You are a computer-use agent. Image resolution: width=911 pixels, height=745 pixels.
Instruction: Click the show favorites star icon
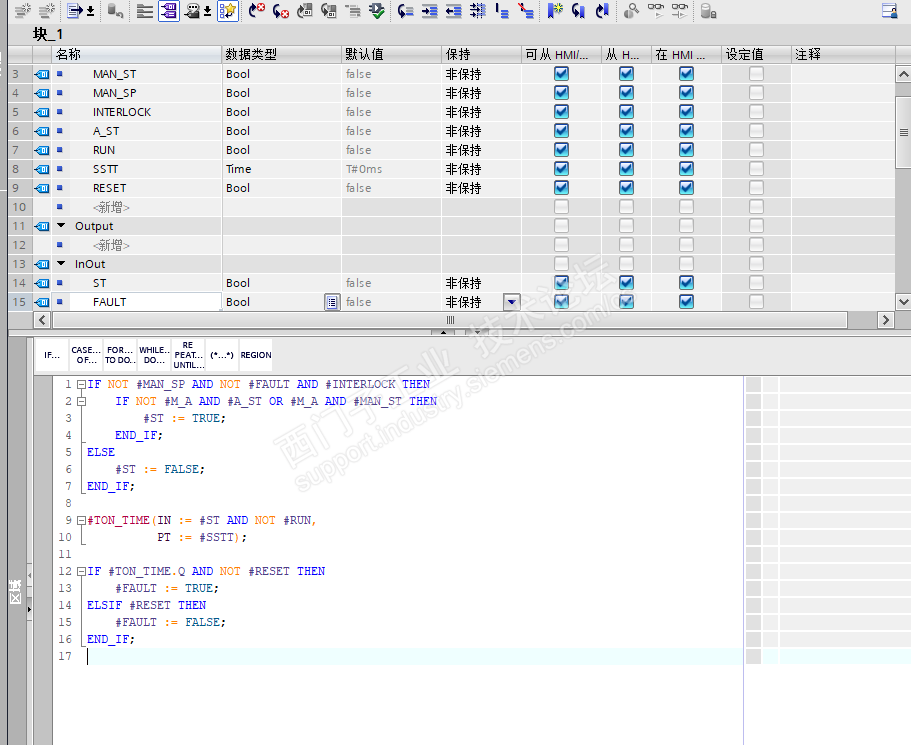click(228, 11)
